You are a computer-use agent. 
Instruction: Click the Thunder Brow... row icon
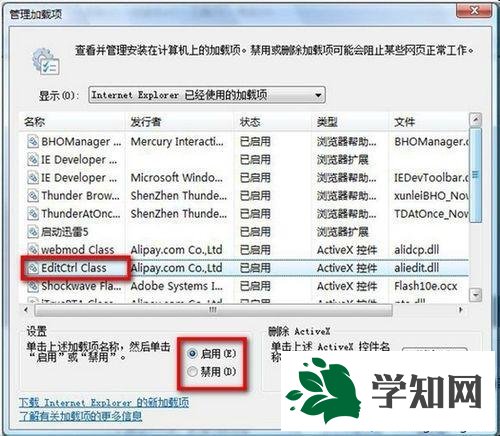pyautogui.click(x=33, y=196)
